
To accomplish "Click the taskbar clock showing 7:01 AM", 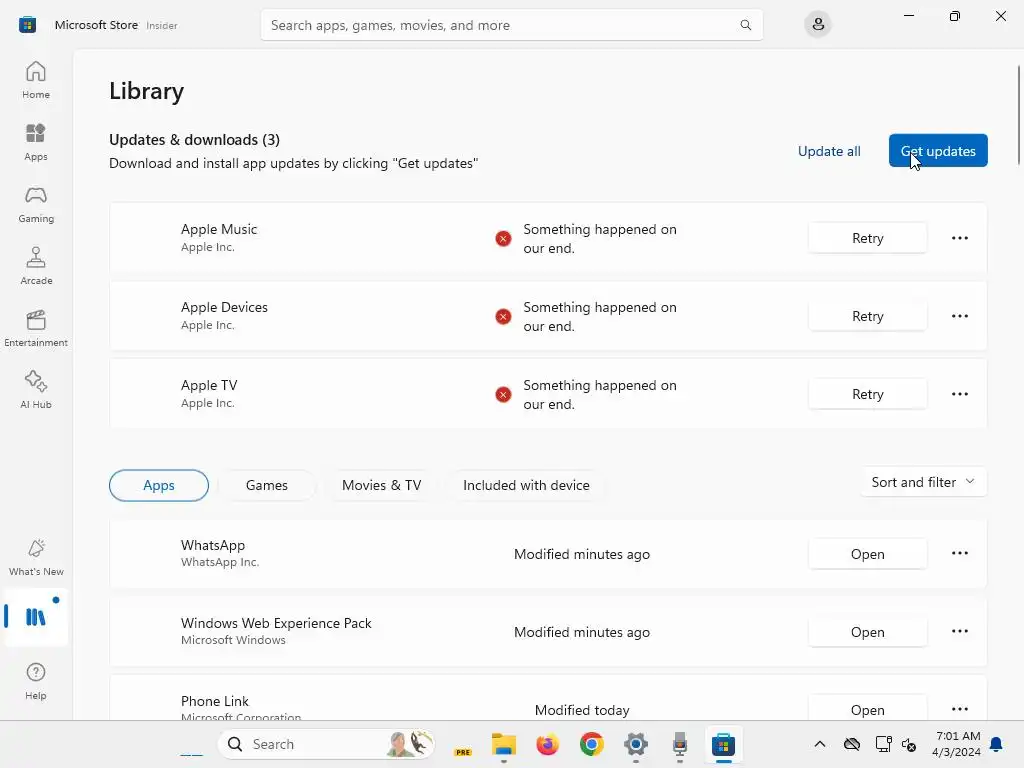I will pos(957,744).
